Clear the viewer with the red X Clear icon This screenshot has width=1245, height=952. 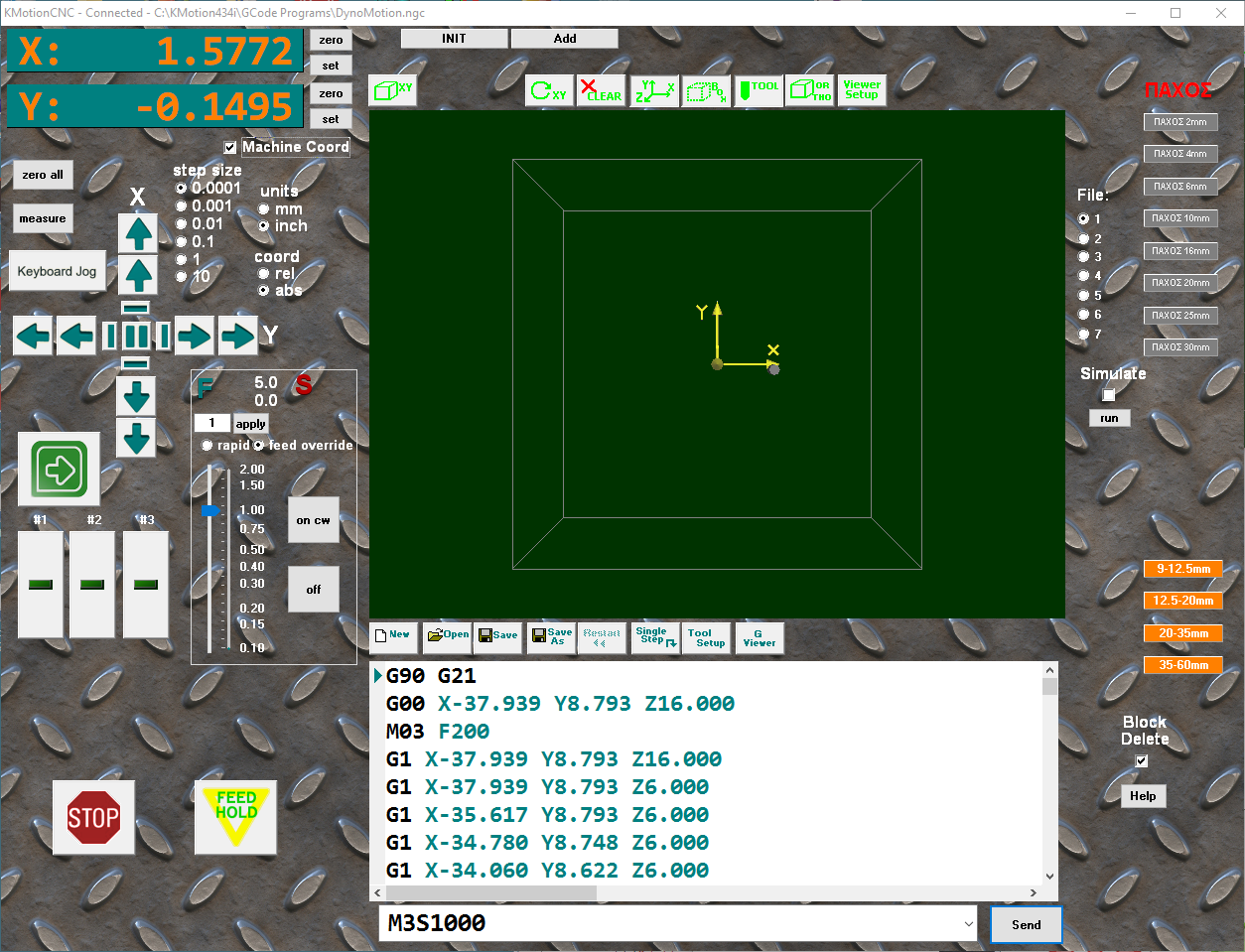click(602, 90)
